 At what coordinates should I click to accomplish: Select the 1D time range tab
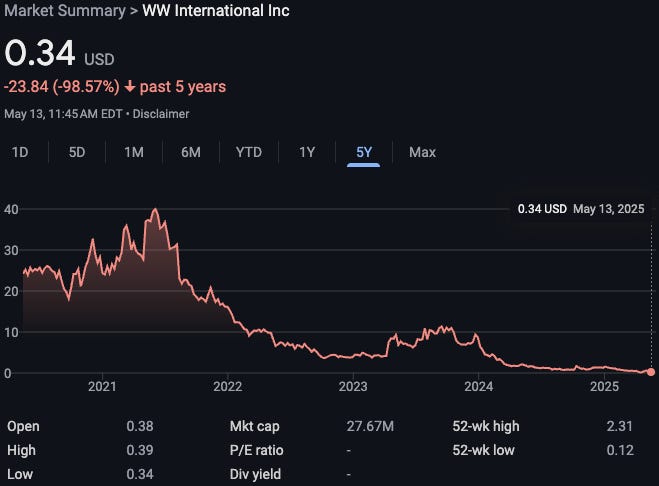(x=20, y=152)
